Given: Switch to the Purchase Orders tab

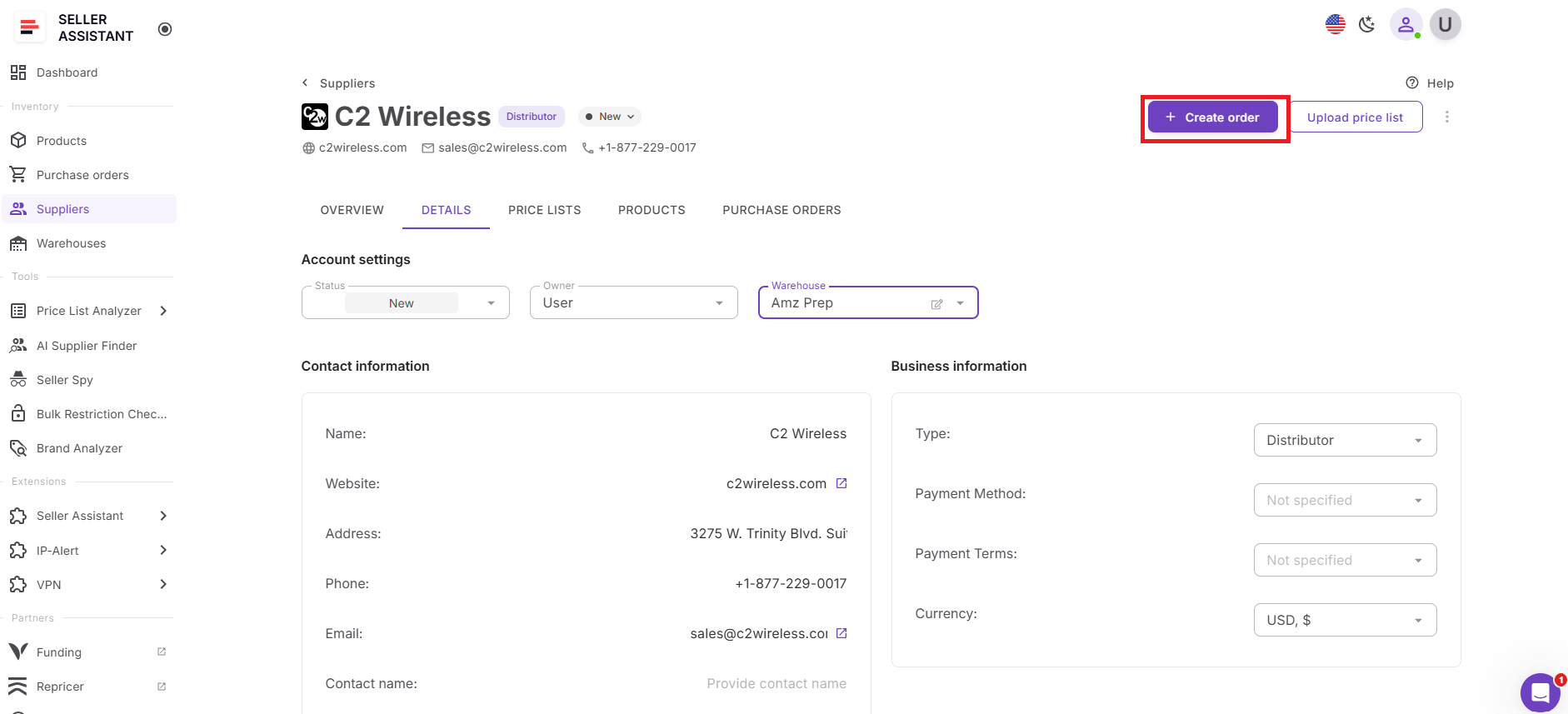Looking at the screenshot, I should (x=781, y=210).
